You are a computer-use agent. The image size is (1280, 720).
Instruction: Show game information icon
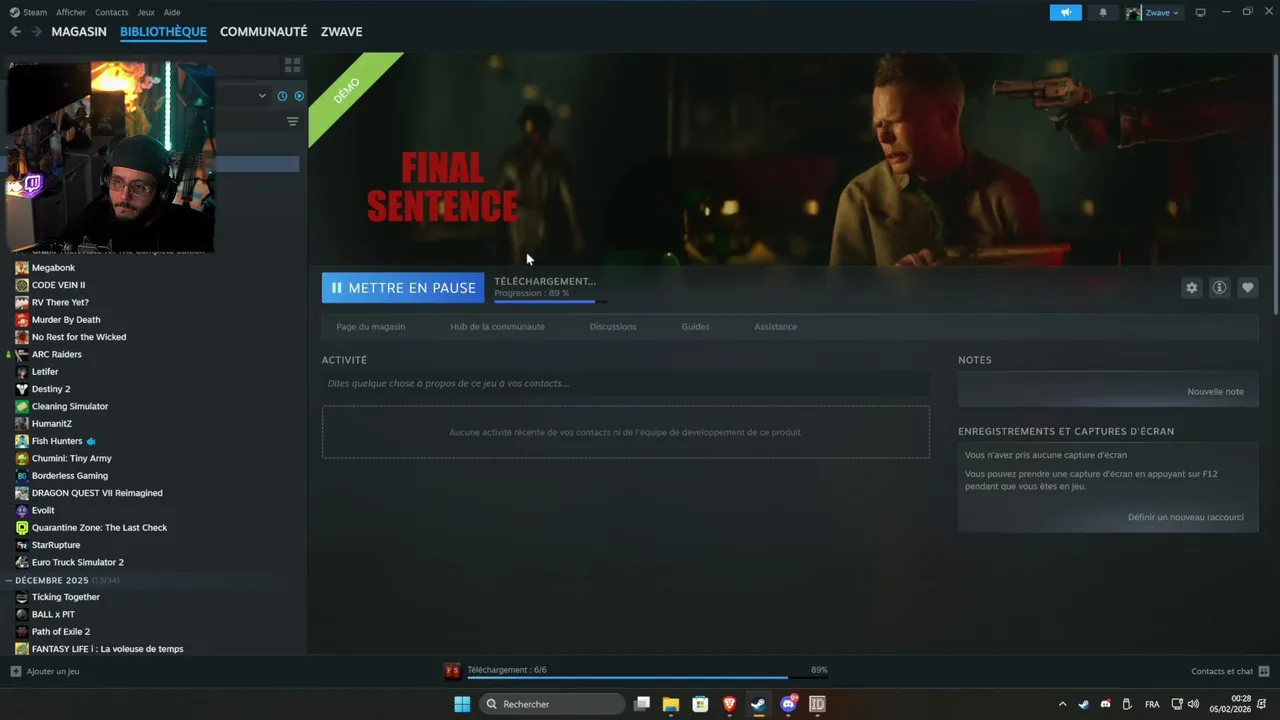point(1219,288)
